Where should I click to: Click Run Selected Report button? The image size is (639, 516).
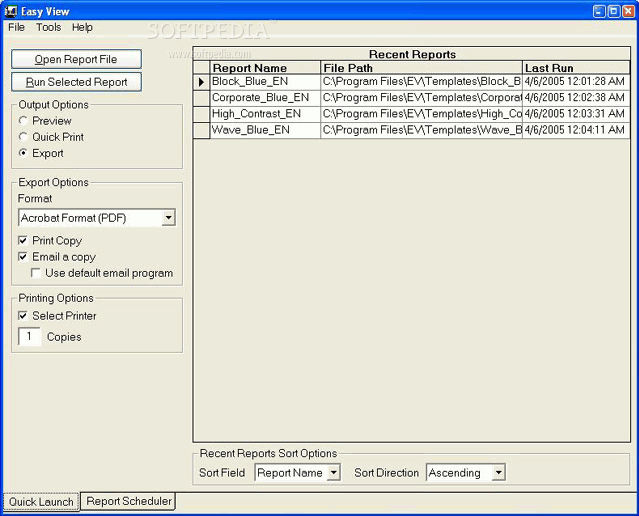pos(76,82)
